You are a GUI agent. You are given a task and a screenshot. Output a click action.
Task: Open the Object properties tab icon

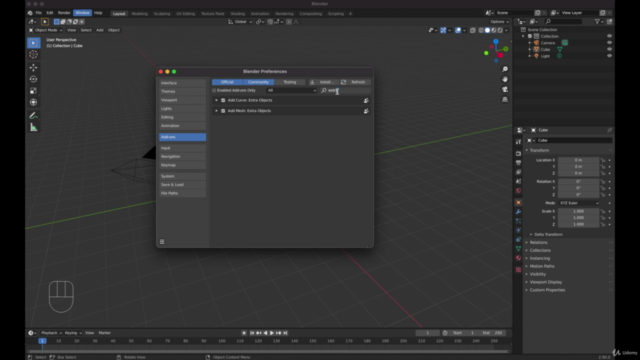click(518, 202)
